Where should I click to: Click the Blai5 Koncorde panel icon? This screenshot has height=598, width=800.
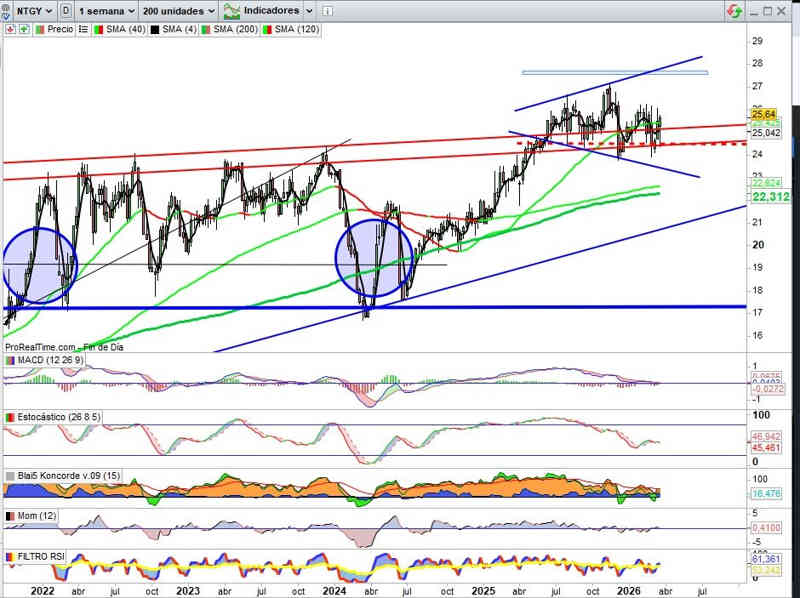pos(9,476)
